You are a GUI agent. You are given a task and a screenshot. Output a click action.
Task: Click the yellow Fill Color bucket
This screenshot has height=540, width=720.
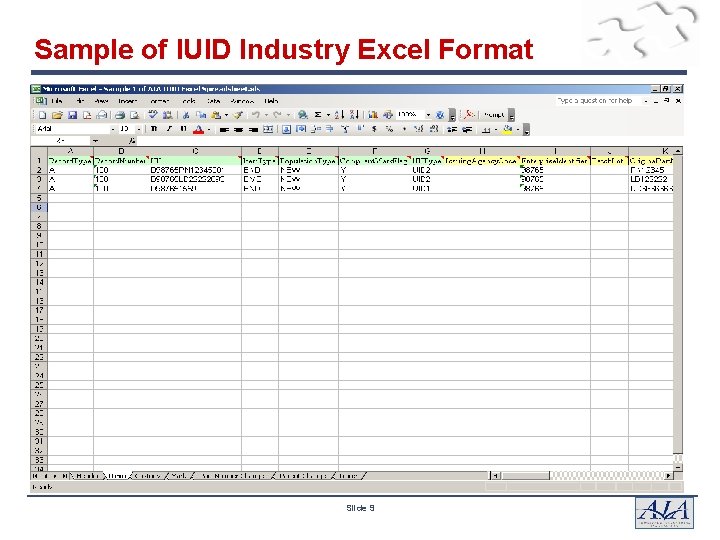coord(507,130)
